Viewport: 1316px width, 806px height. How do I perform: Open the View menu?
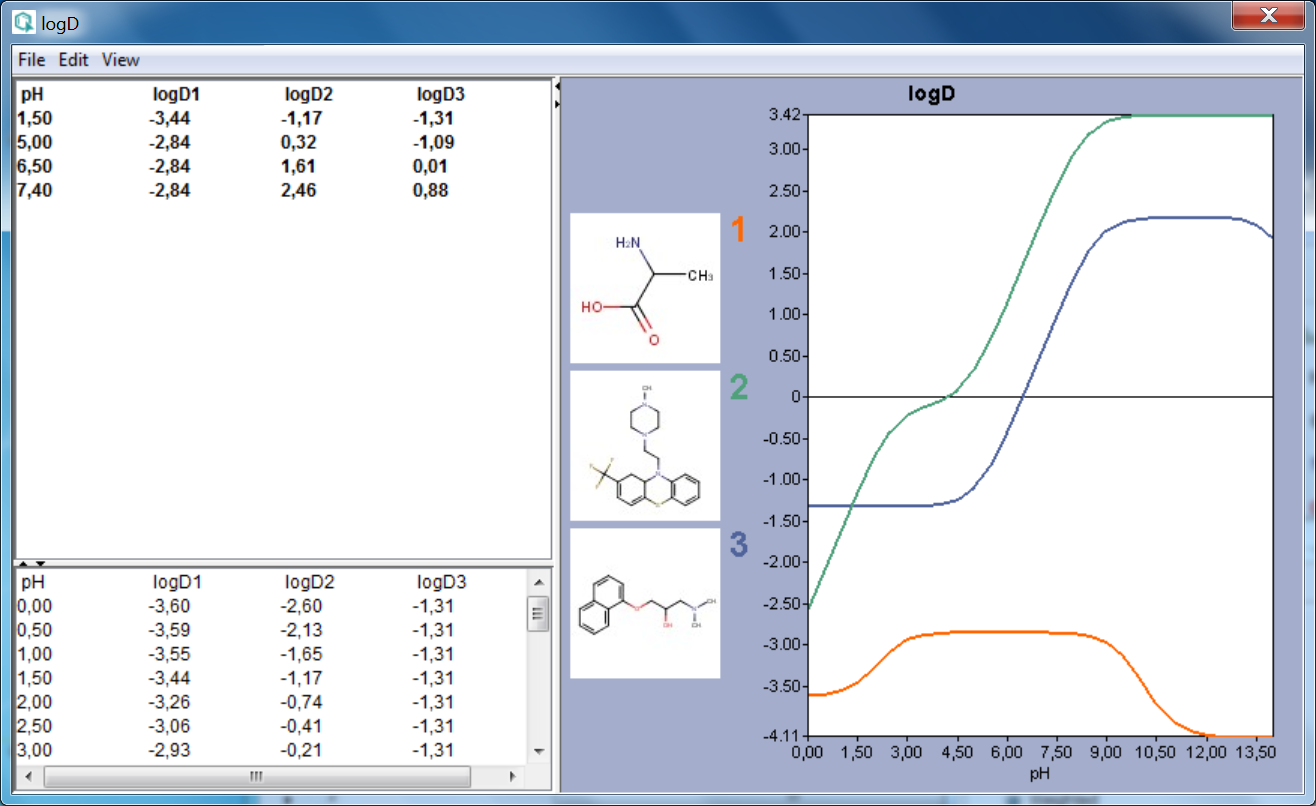121,60
